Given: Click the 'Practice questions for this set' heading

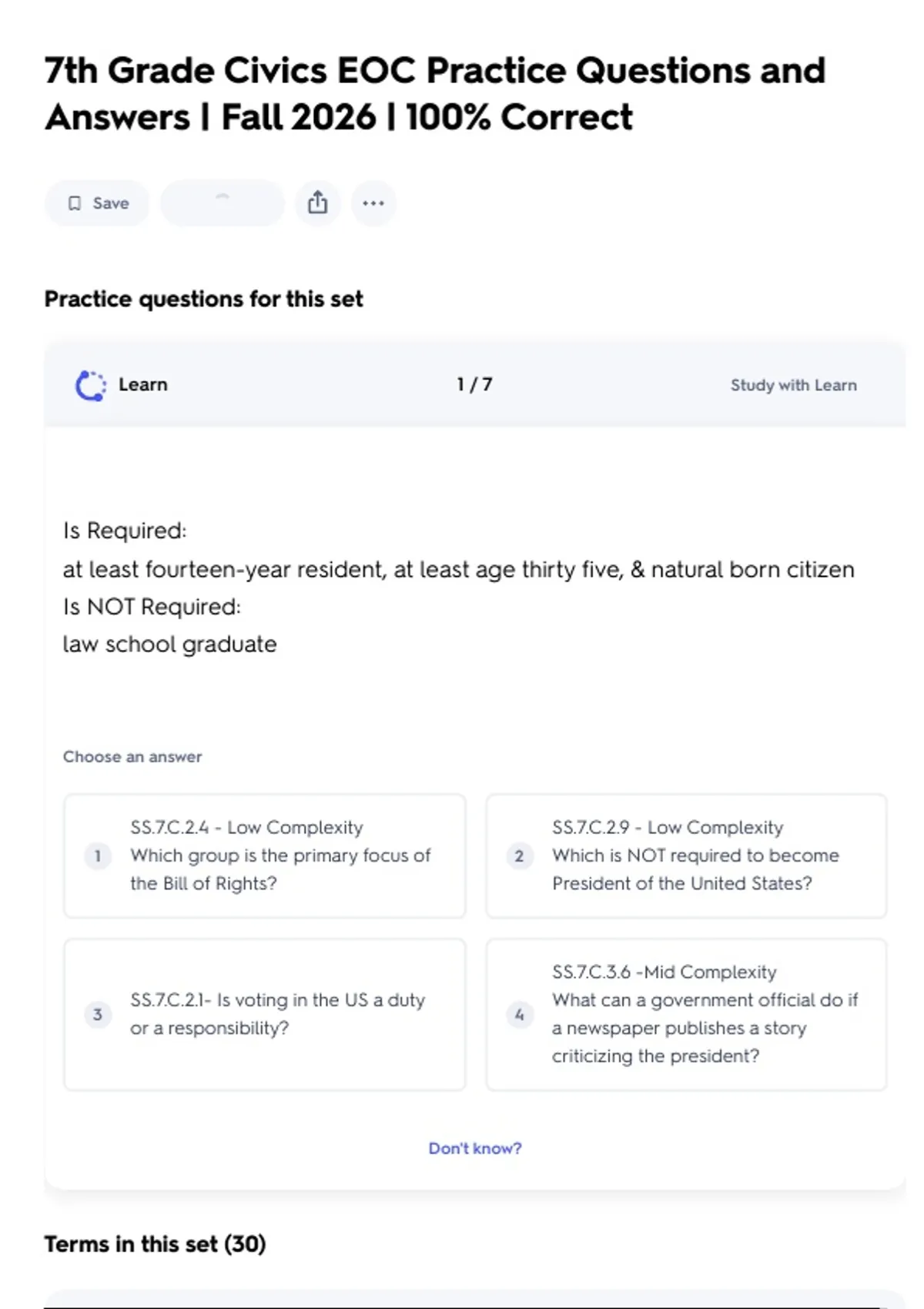Looking at the screenshot, I should pyautogui.click(x=203, y=299).
